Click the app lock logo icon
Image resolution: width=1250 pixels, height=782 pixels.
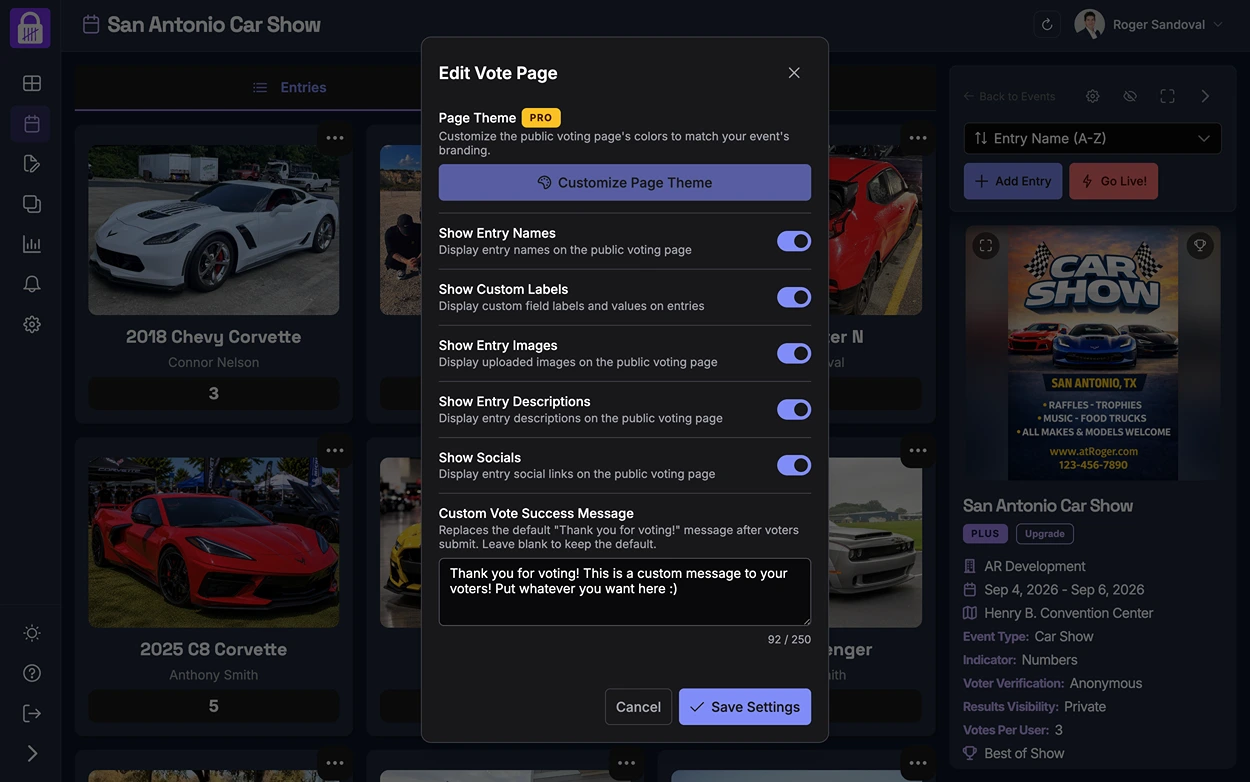click(x=30, y=28)
